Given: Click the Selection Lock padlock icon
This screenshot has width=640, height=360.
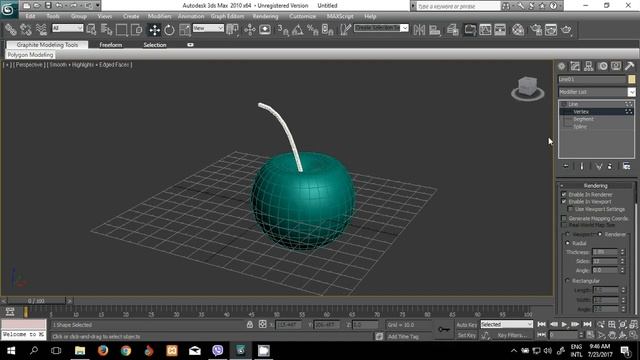Looking at the screenshot, I should [x=250, y=324].
